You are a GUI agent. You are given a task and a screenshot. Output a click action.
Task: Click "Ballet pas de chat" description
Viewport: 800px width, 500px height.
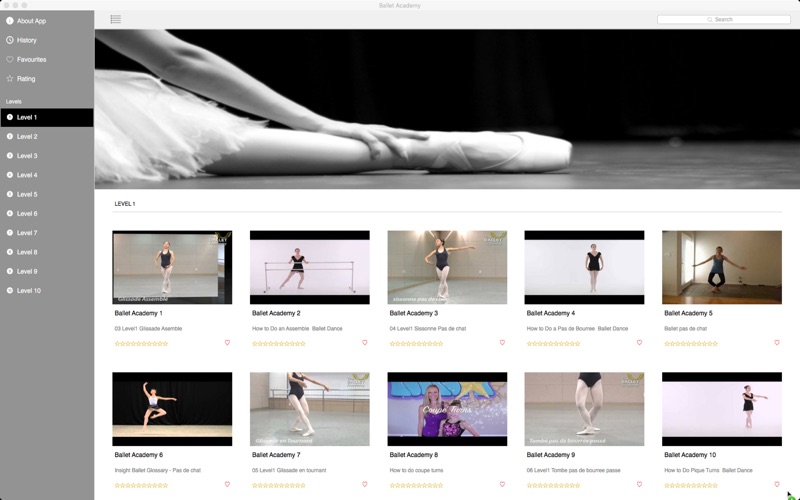tap(686, 329)
